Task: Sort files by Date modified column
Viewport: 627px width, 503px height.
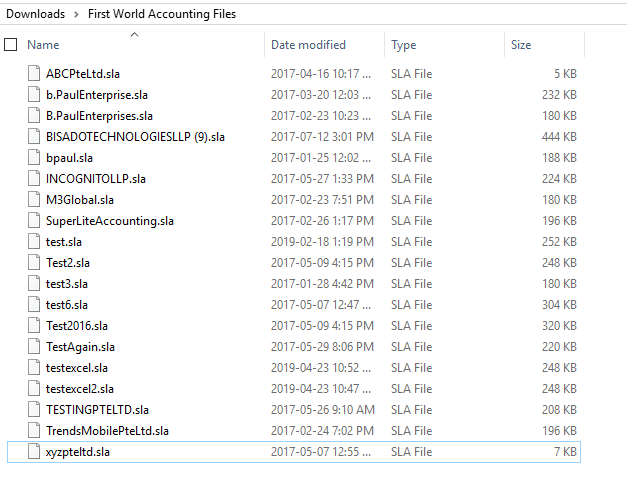Action: click(x=308, y=45)
